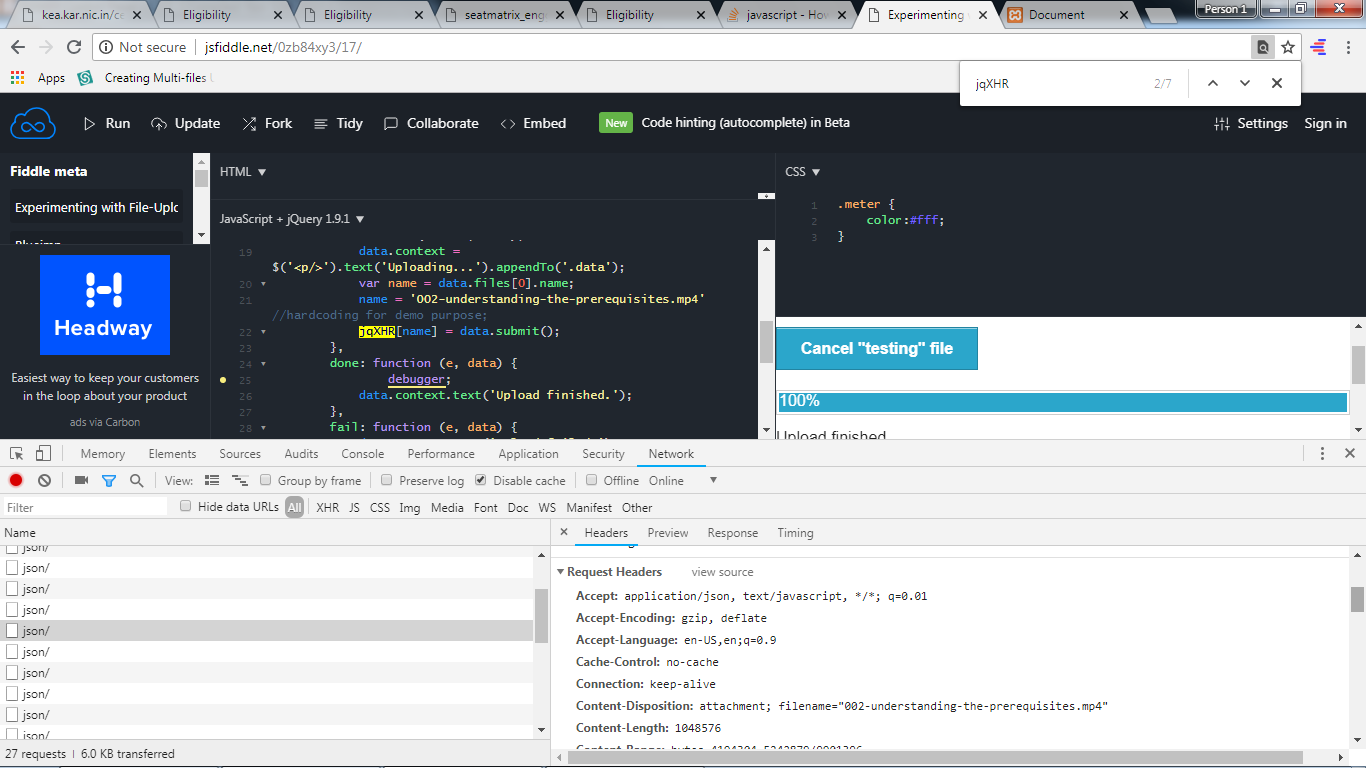Reload the page
1366x768 pixels.
tap(74, 47)
